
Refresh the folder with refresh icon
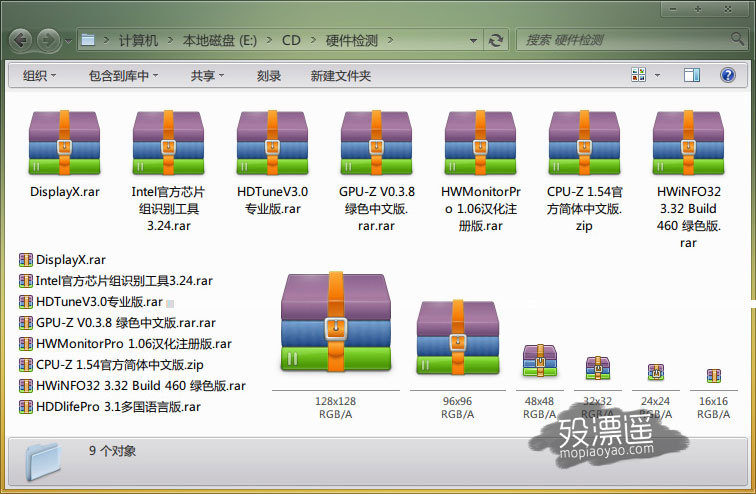click(496, 40)
